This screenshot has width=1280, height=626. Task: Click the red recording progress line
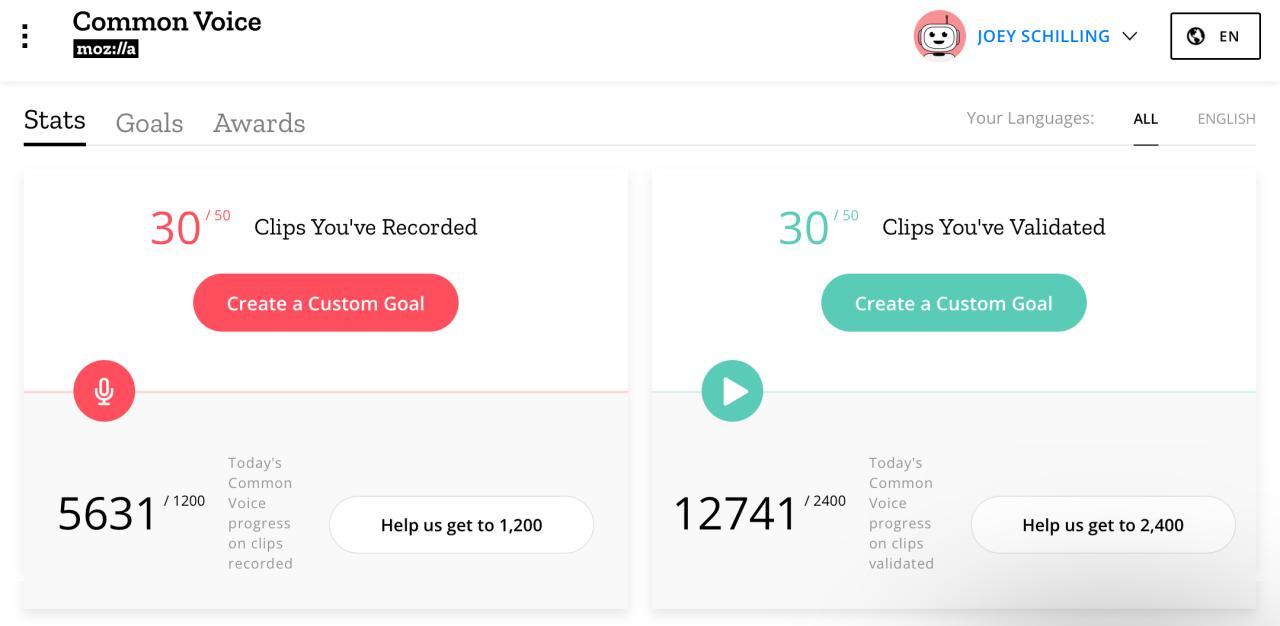click(x=381, y=391)
